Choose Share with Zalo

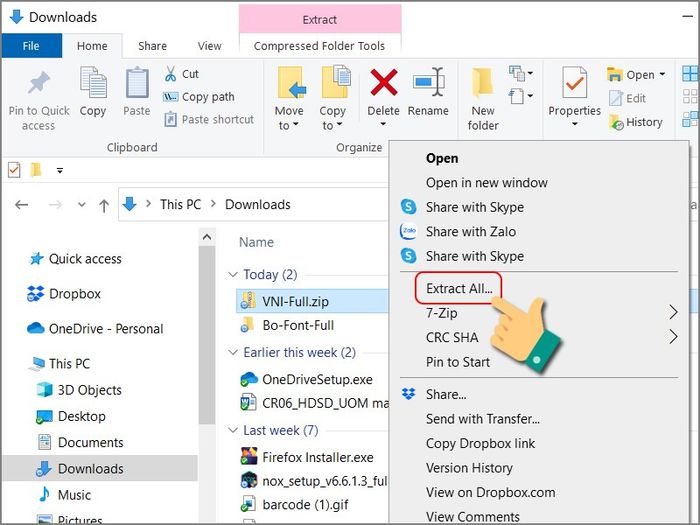click(x=471, y=232)
